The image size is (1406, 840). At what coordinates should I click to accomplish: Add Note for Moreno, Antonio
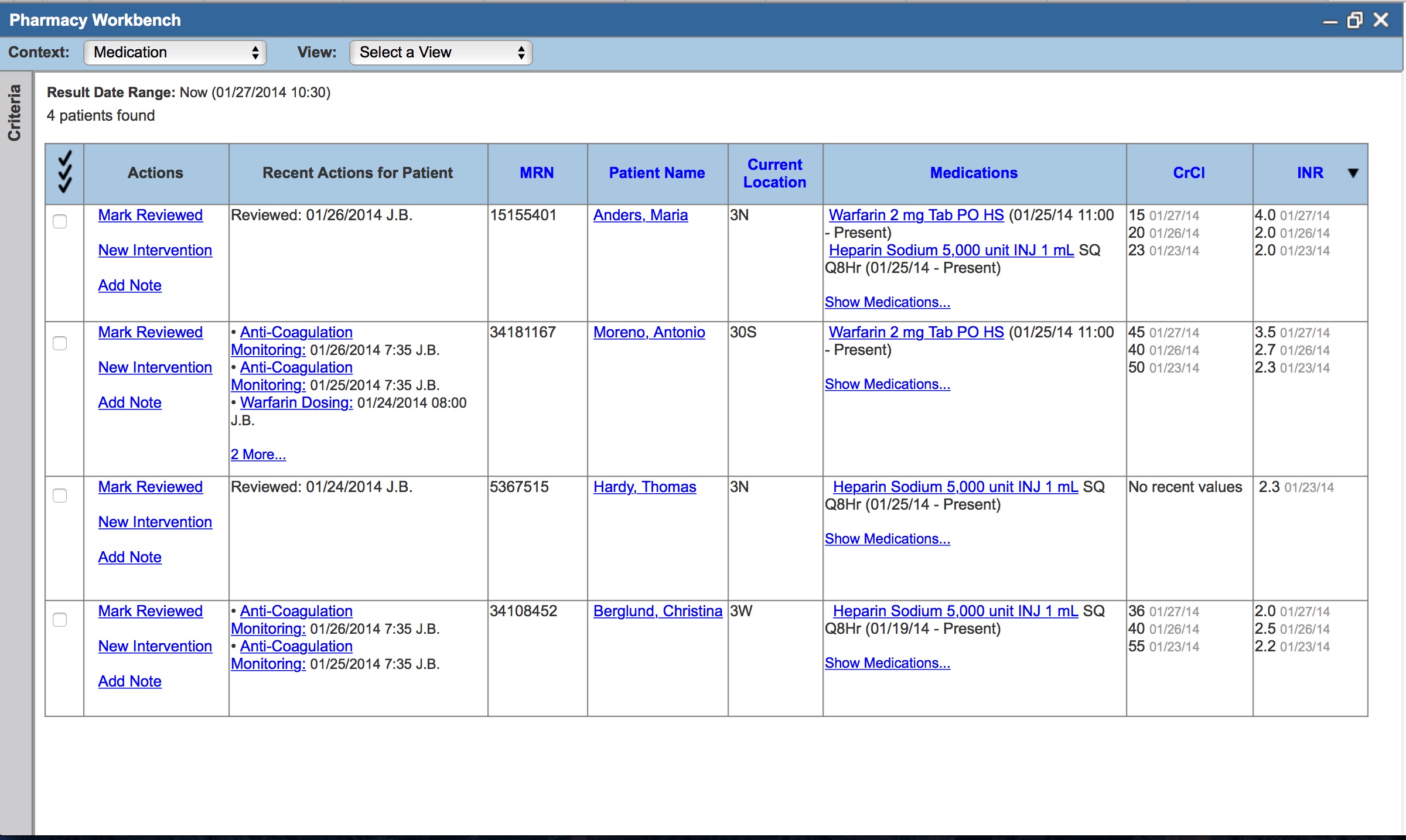(129, 403)
